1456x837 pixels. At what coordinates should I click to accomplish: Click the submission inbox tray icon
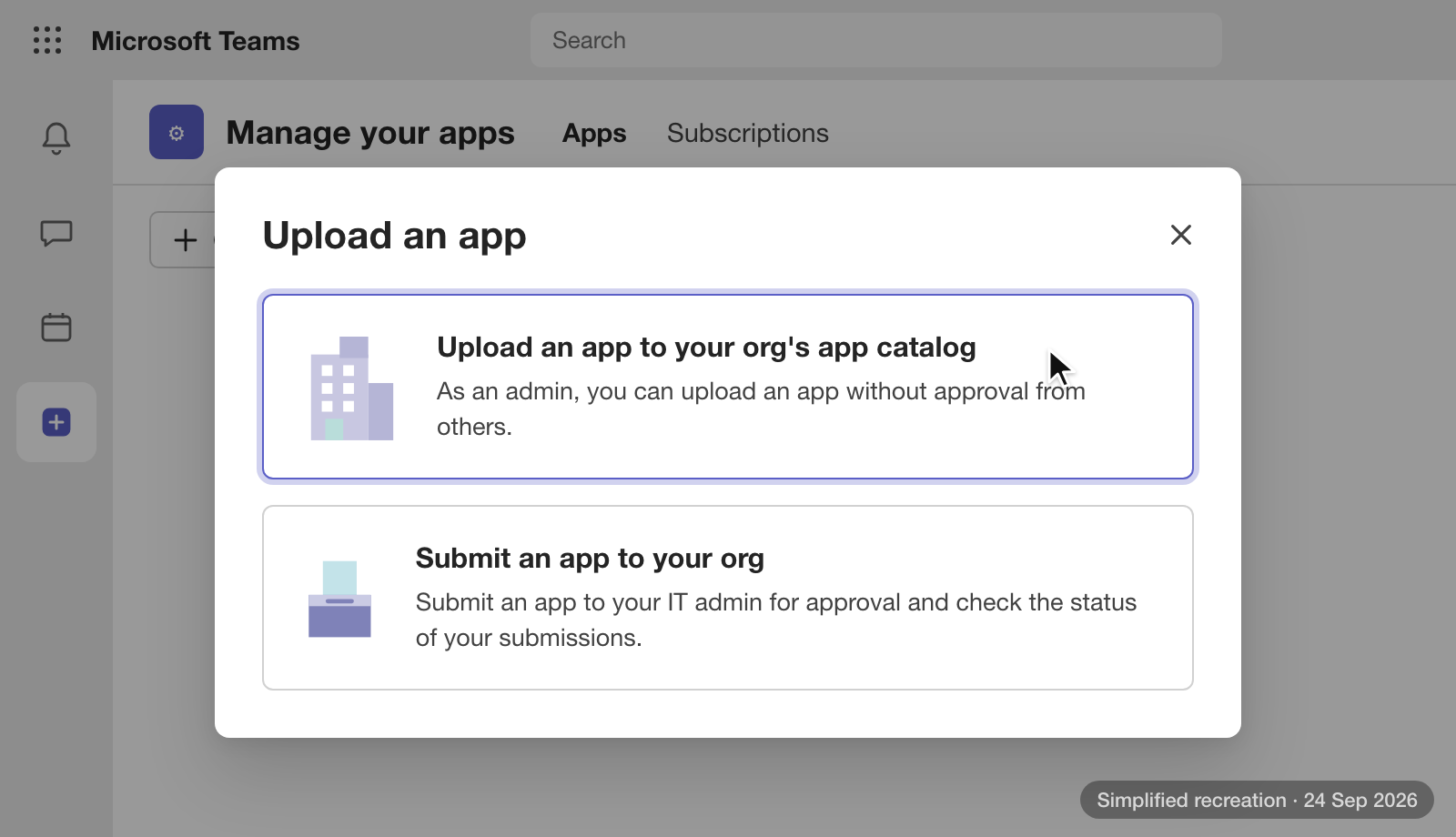339,599
